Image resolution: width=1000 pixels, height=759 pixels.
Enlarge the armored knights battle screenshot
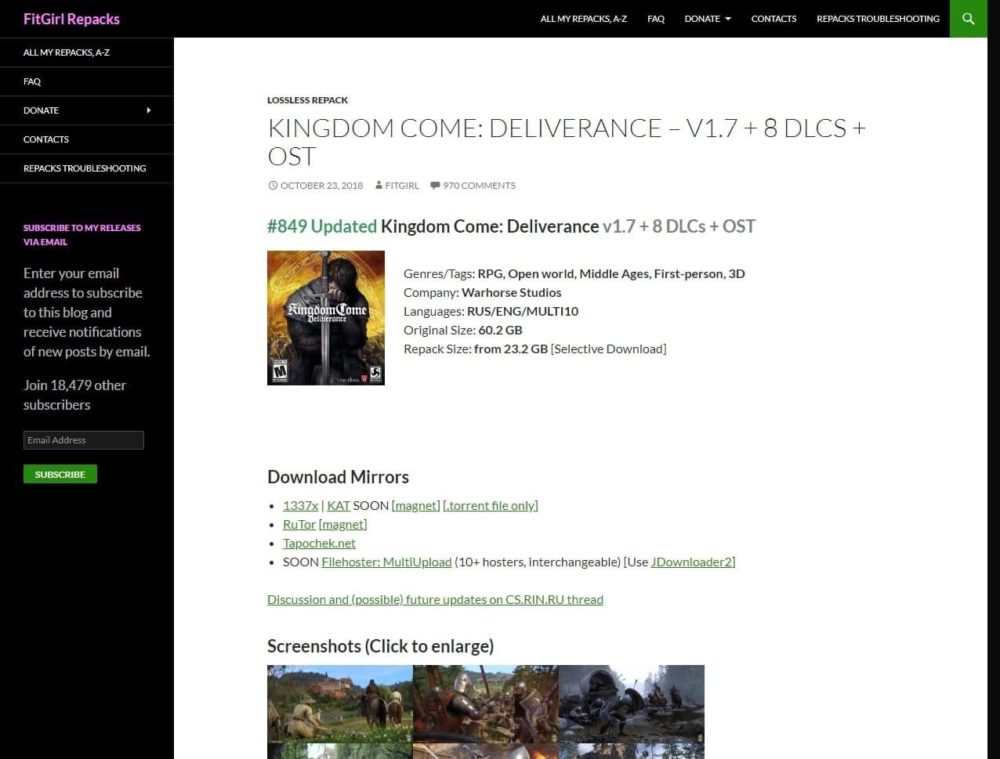pyautogui.click(x=485, y=704)
